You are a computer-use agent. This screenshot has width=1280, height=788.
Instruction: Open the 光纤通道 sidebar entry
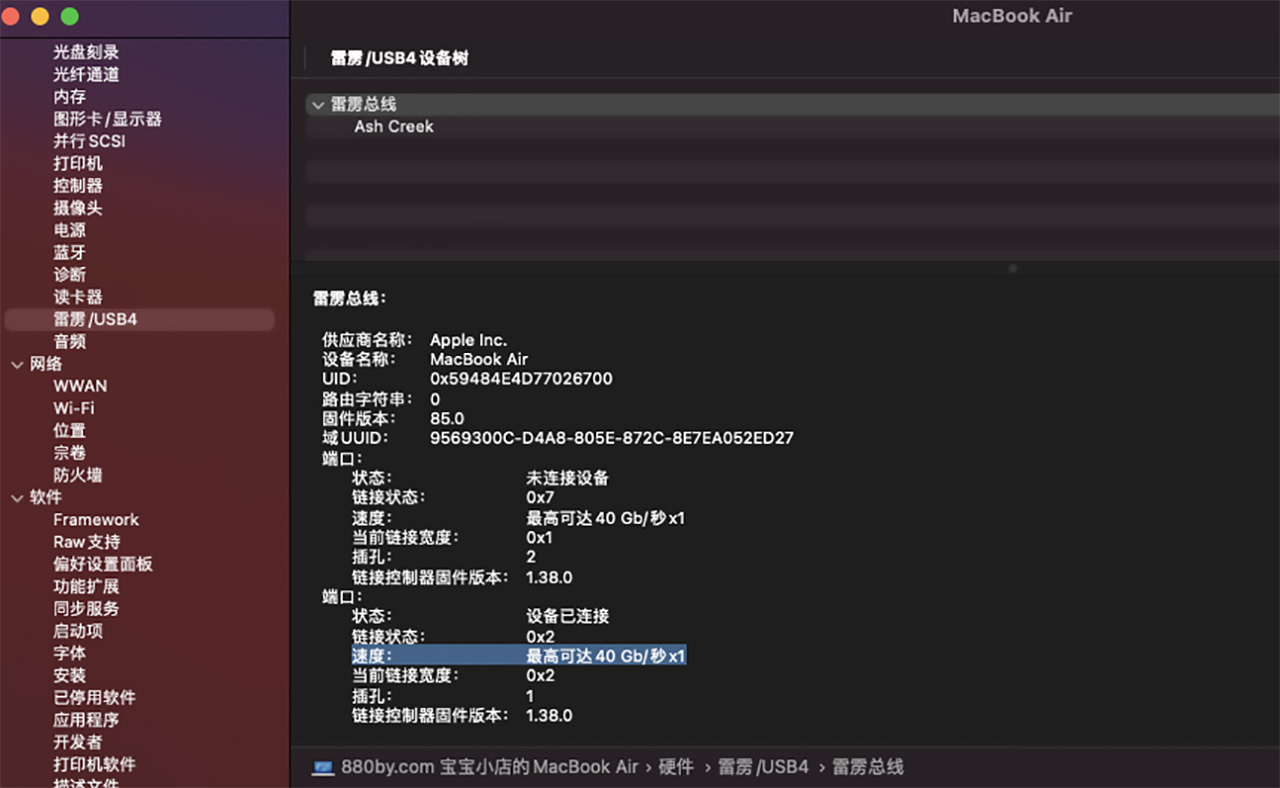tap(86, 74)
